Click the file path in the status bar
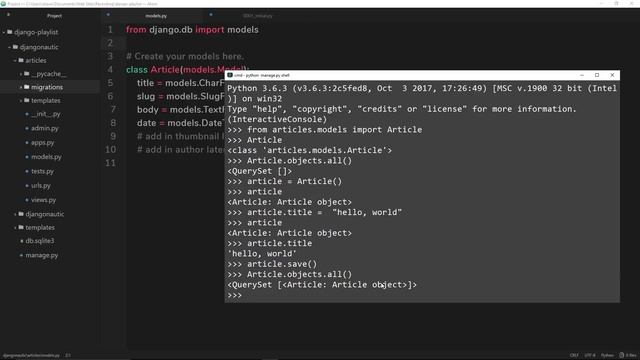This screenshot has width=640, height=360. click(31, 356)
